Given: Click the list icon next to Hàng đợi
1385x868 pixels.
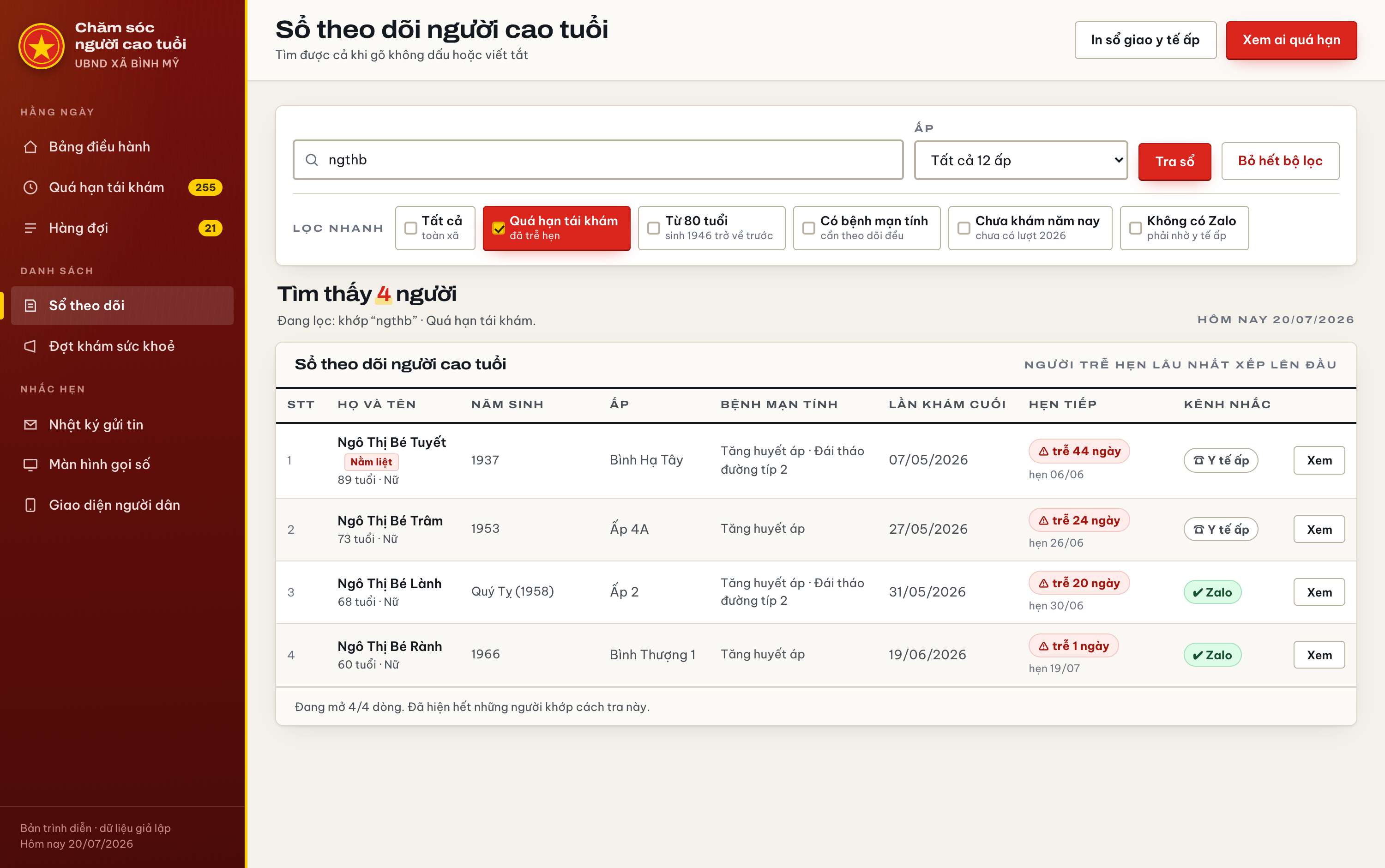Looking at the screenshot, I should 30,229.
